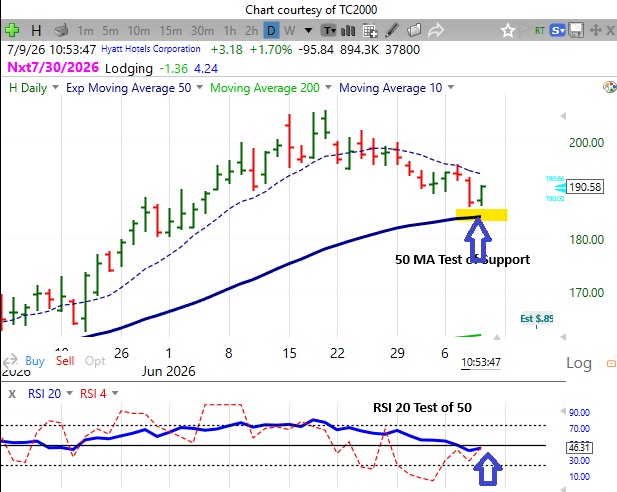Click the '50 MA Test of Support' annotation
This screenshot has width=617, height=492.
click(462, 260)
